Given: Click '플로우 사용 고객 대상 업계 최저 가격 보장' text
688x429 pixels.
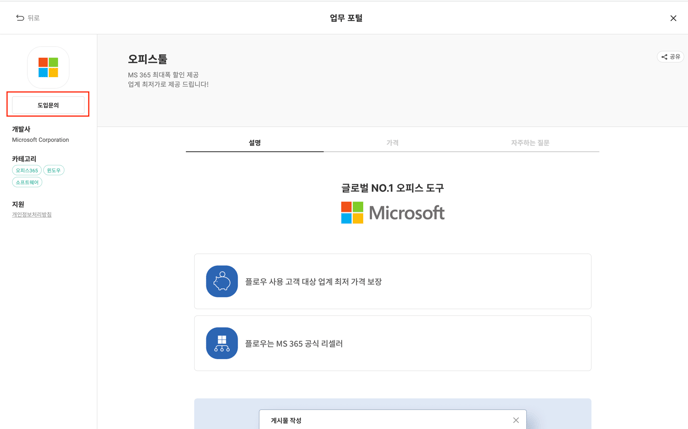Looking at the screenshot, I should click(x=313, y=282).
